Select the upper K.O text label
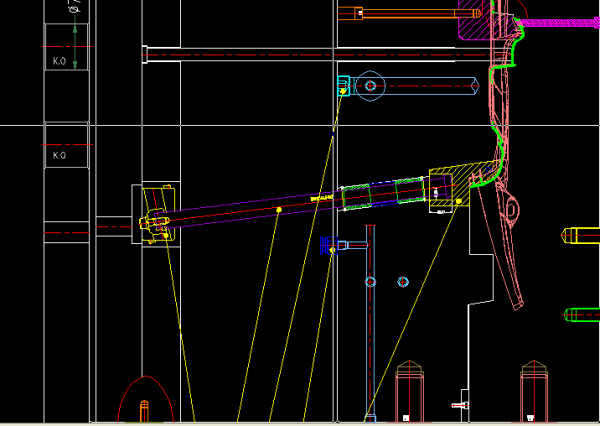Screen dimensions: 600x426 pyautogui.click(x=59, y=61)
